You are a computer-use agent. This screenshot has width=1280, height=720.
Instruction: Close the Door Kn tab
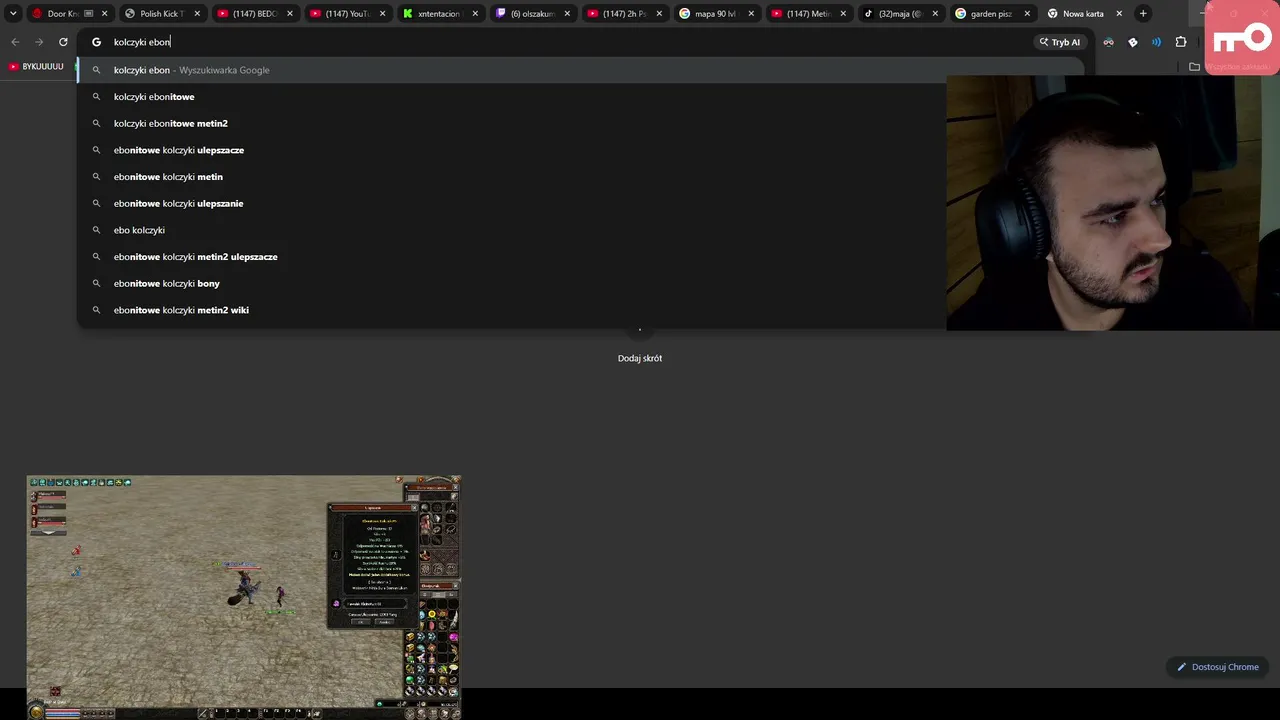tap(104, 14)
